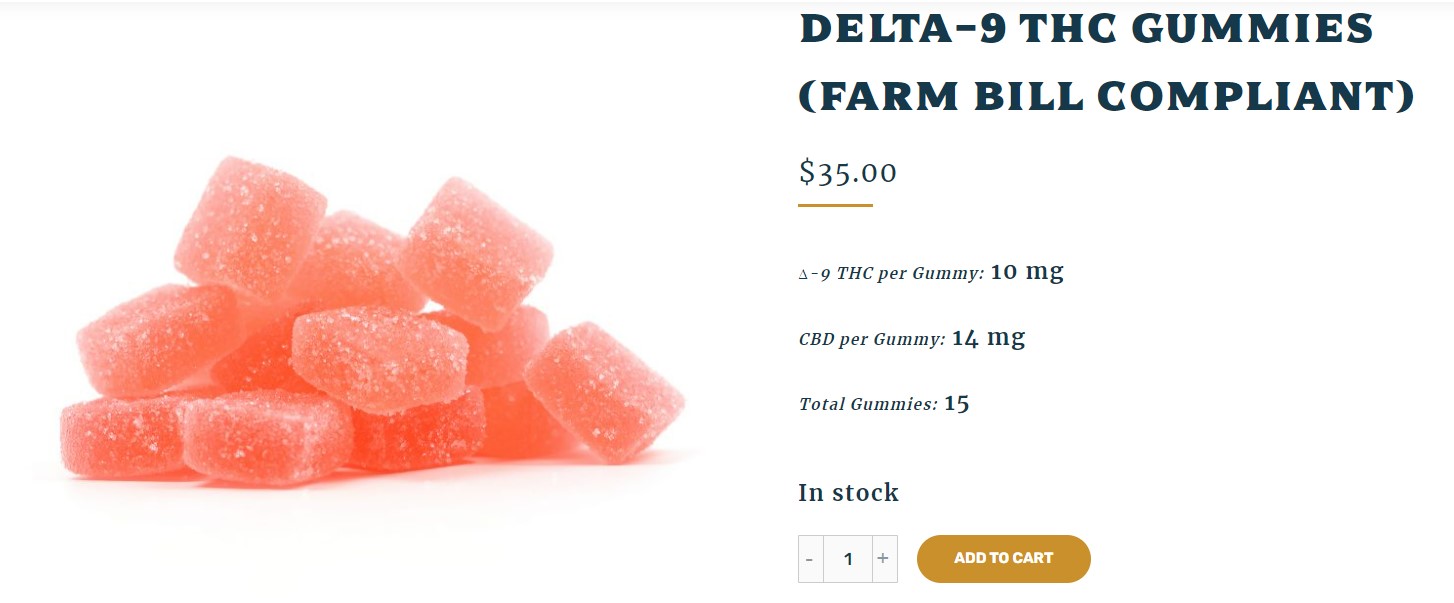Click the Δ-9 THC per Gummy label

[x=891, y=273]
